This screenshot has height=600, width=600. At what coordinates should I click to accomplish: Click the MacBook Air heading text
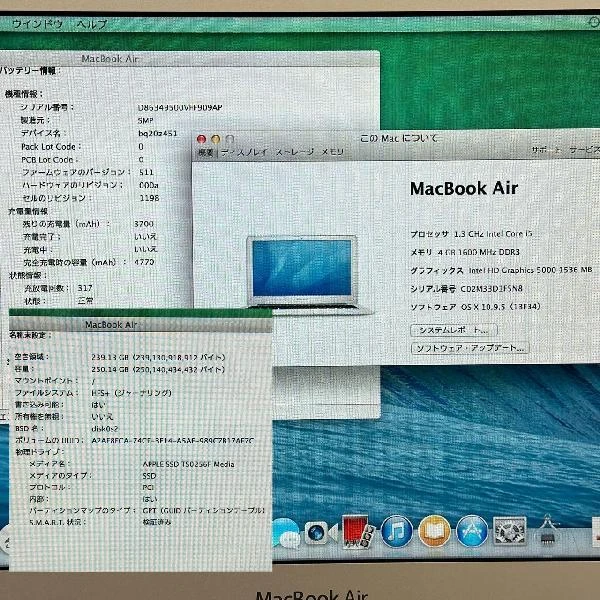click(464, 188)
